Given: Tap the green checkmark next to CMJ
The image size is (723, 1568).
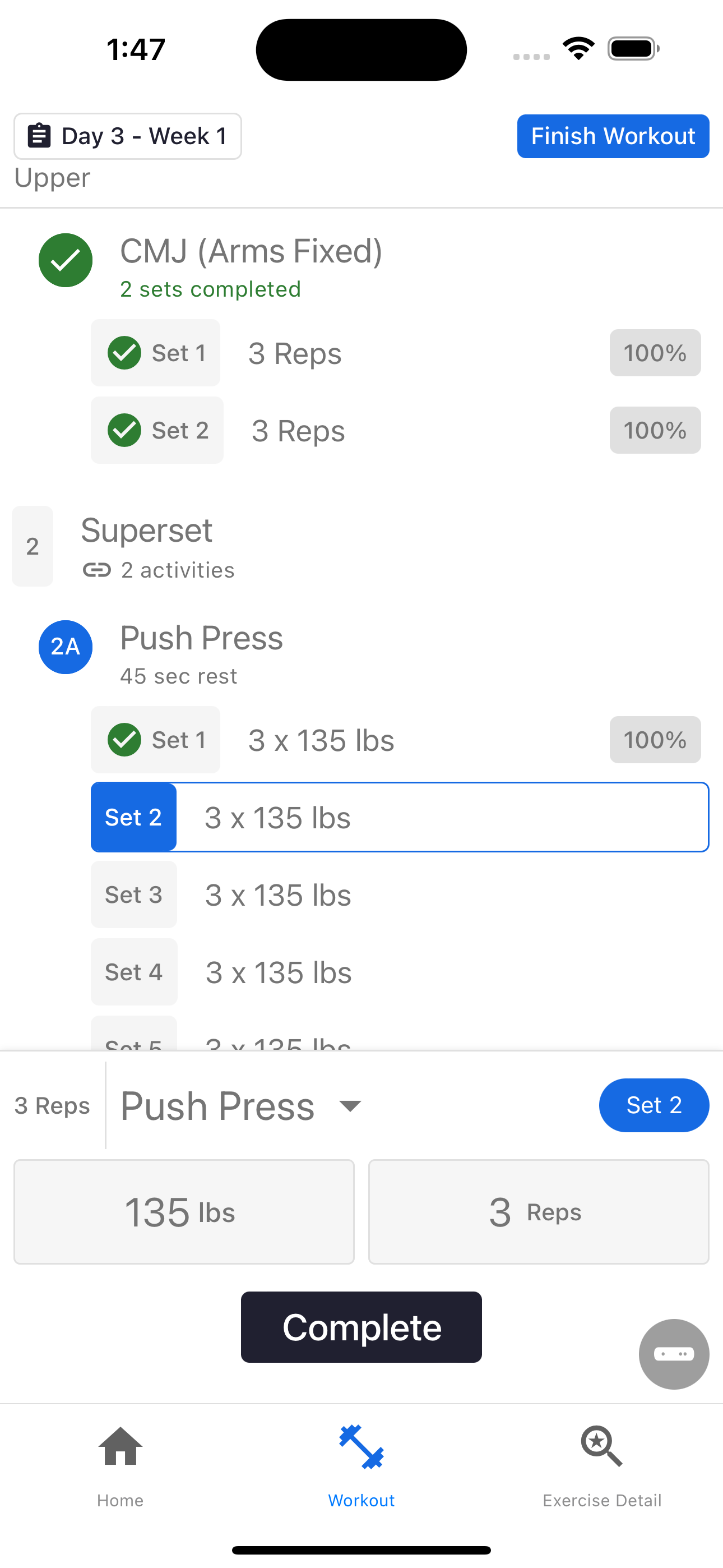Looking at the screenshot, I should tap(66, 261).
